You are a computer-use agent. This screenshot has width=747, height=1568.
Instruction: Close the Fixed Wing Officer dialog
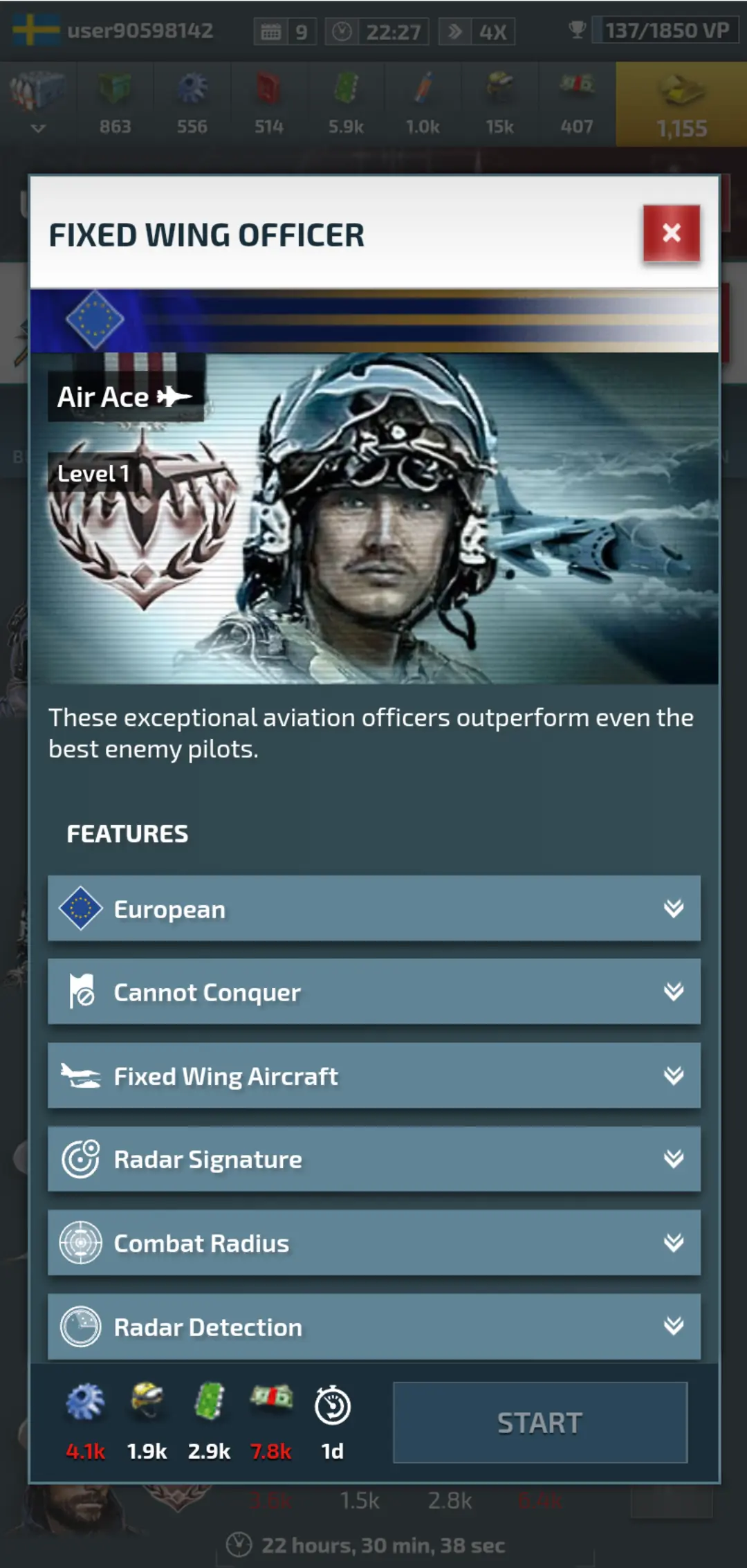(671, 233)
